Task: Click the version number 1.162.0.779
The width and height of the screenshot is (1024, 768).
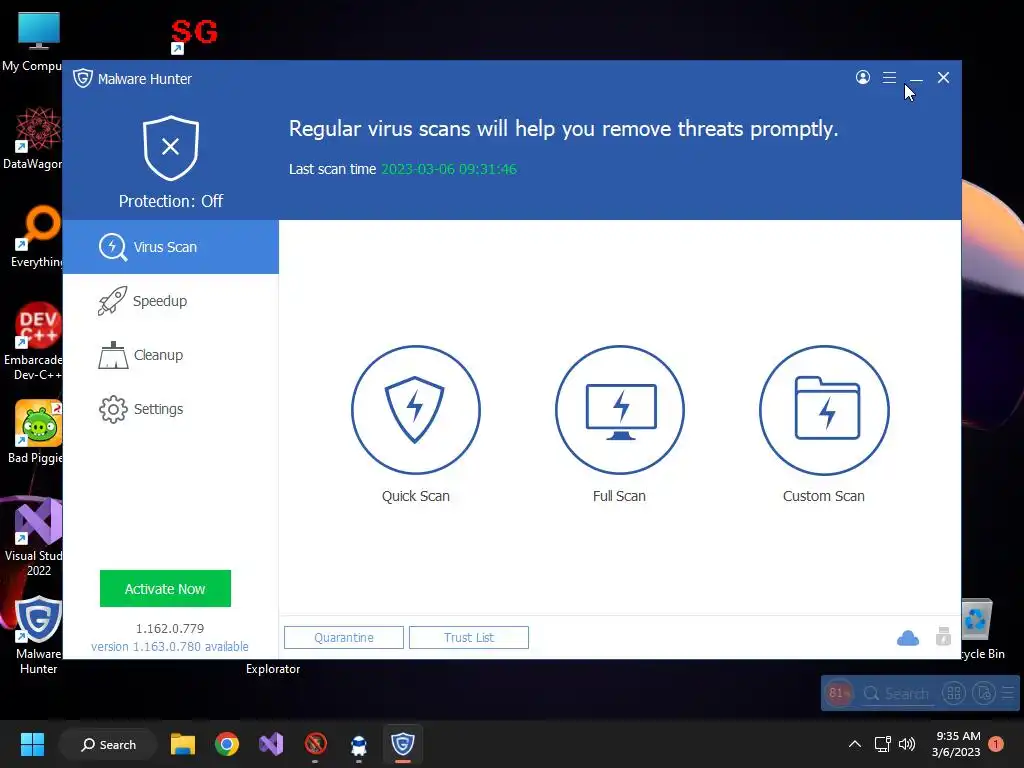Action: [x=170, y=628]
